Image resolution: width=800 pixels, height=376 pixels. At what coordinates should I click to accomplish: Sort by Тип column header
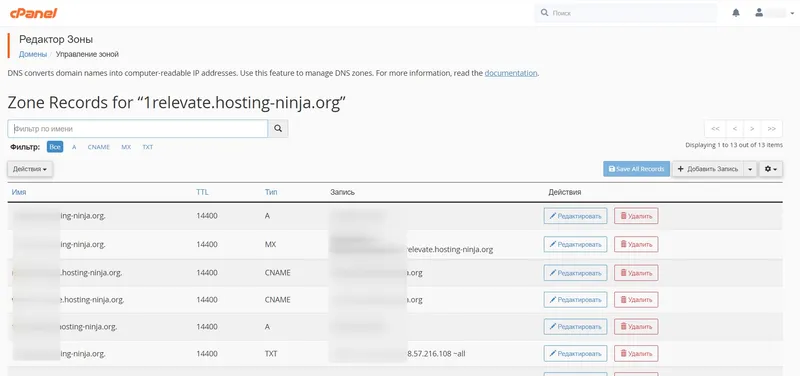click(x=271, y=192)
